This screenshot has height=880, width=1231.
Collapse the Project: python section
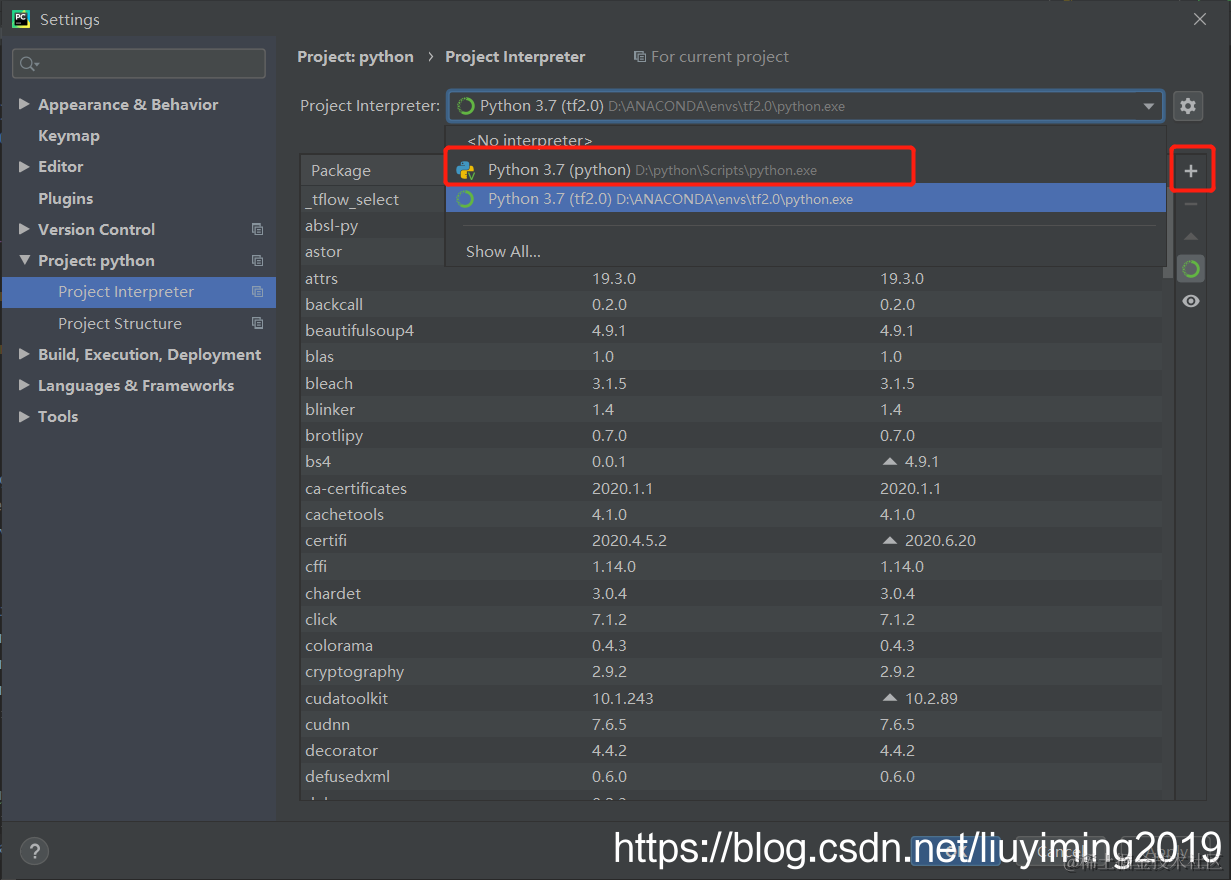coord(24,260)
